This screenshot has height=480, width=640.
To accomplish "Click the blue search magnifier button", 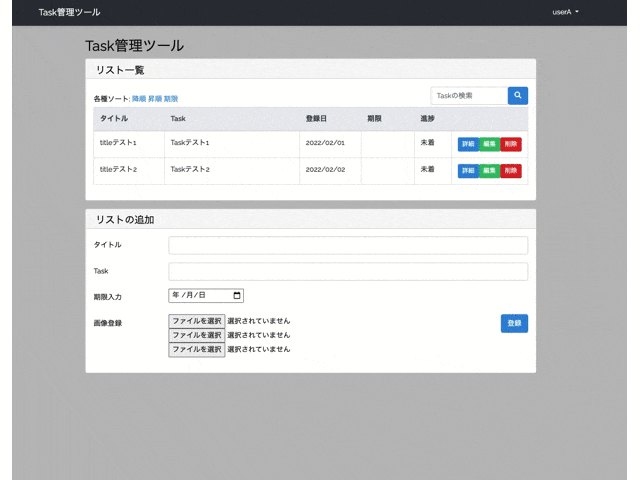I will click(518, 96).
